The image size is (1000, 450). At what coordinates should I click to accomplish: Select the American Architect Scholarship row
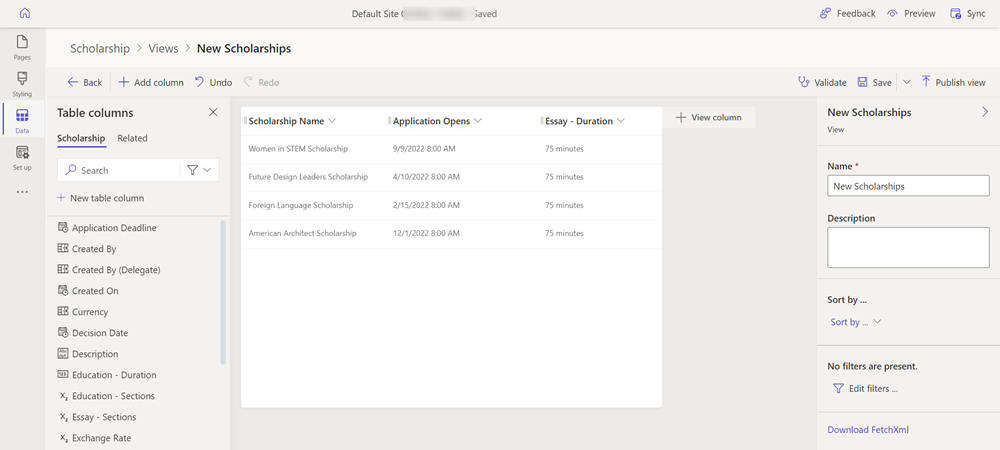[x=452, y=234]
